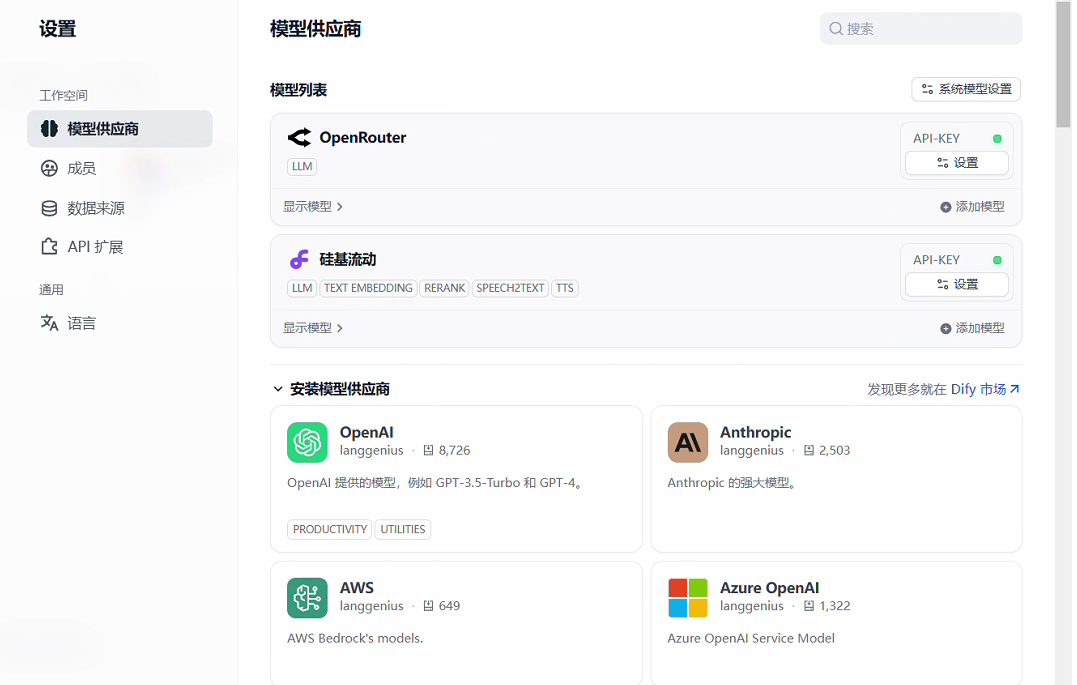Click 添加模型 for 硅基流动

972,328
